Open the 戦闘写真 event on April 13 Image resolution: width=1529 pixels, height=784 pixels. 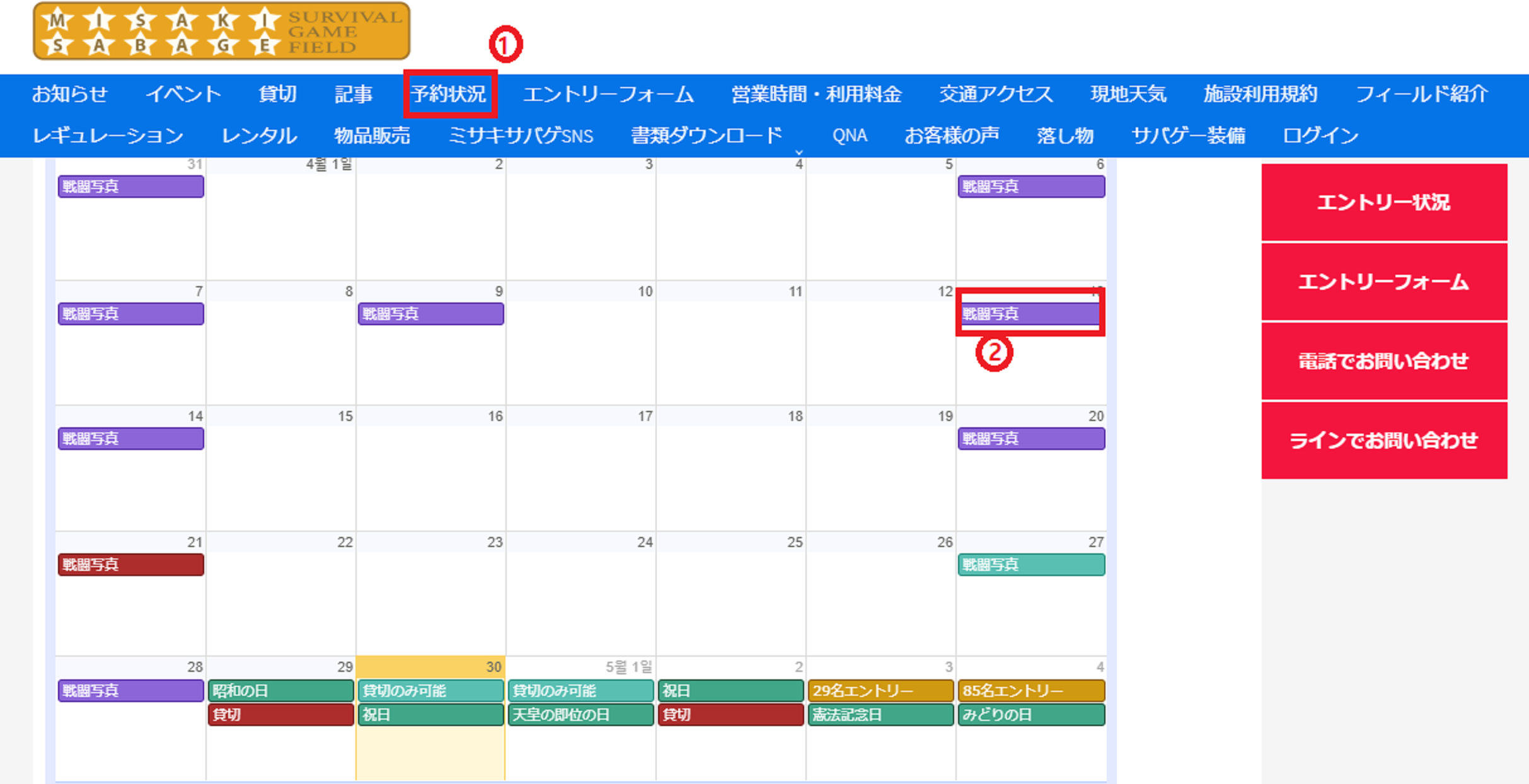(1030, 314)
